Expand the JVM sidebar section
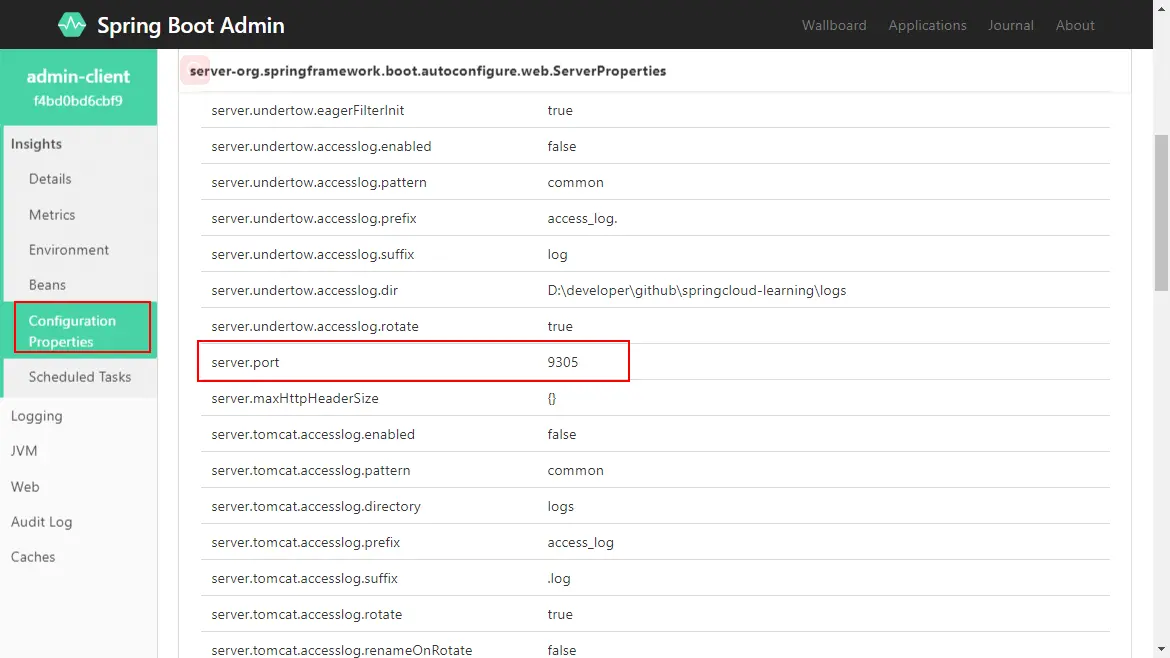1170x658 pixels. tap(24, 451)
